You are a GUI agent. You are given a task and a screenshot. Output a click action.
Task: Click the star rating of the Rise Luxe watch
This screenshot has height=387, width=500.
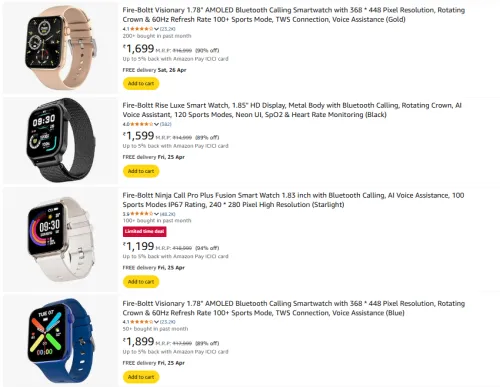pos(141,124)
